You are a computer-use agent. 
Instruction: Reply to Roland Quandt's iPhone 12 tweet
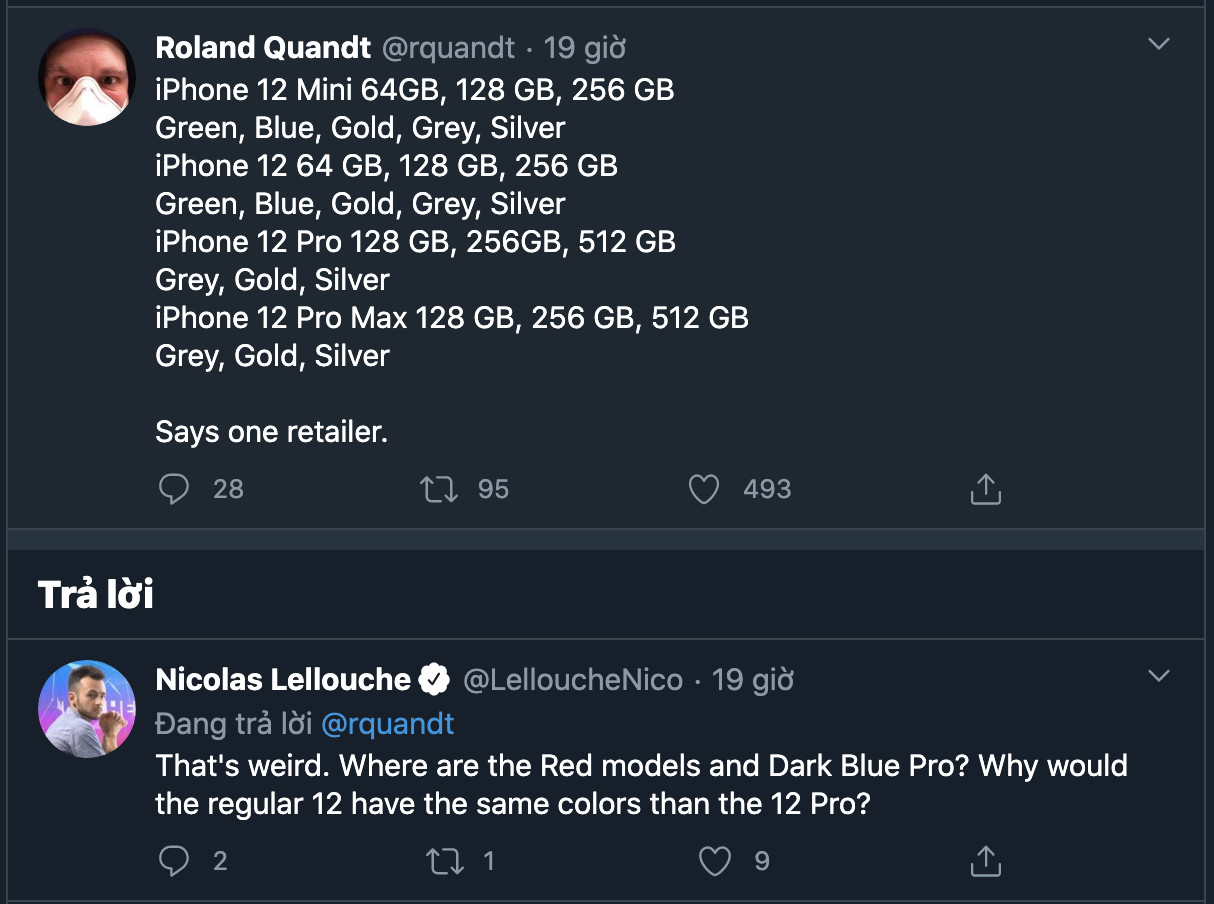coord(175,489)
